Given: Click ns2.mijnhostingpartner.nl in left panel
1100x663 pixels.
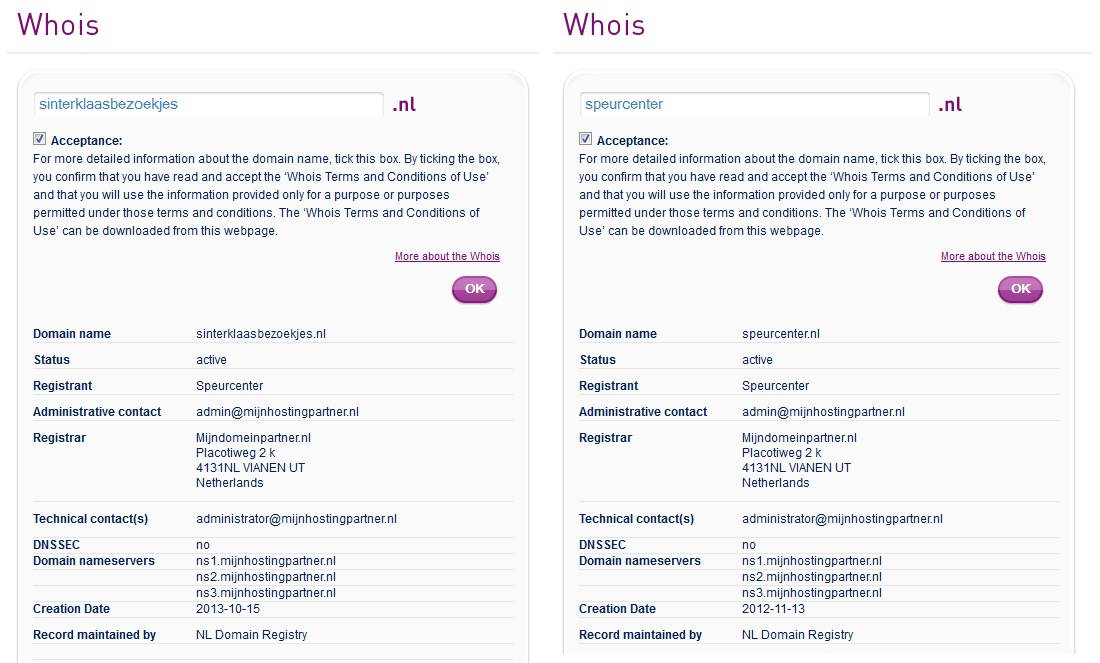Looking at the screenshot, I should (x=266, y=577).
